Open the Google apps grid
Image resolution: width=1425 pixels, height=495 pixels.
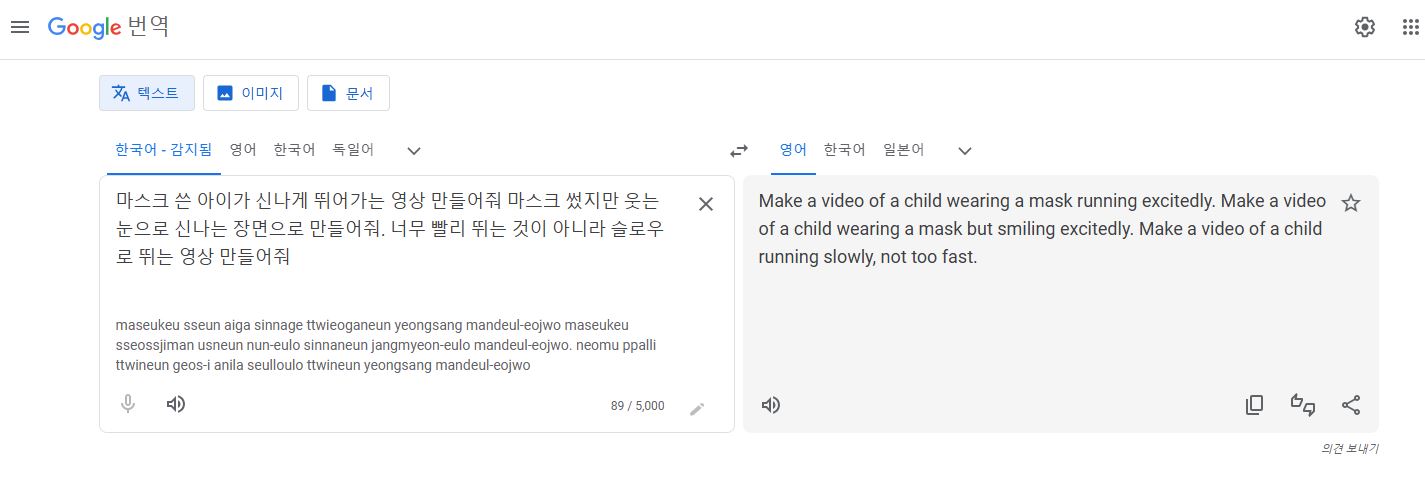[x=1411, y=27]
